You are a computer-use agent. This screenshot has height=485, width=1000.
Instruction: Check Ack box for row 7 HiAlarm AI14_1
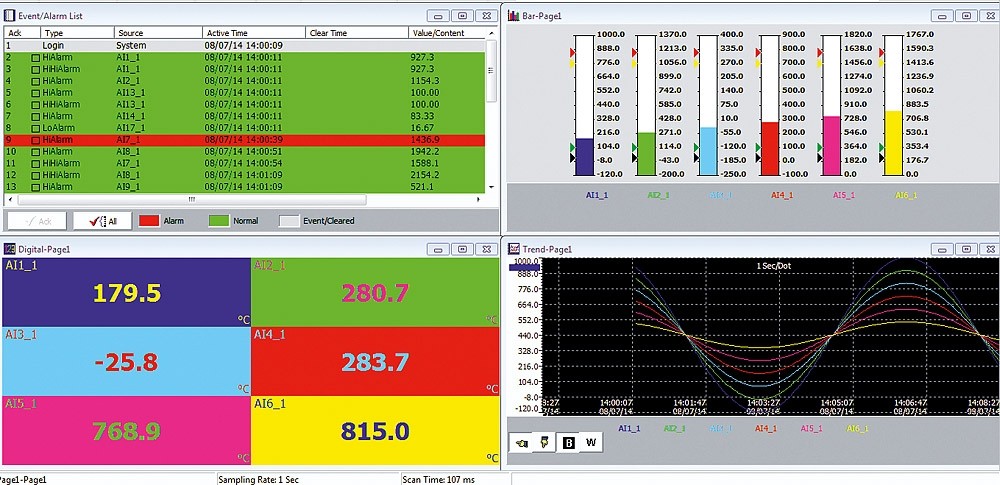[36, 116]
